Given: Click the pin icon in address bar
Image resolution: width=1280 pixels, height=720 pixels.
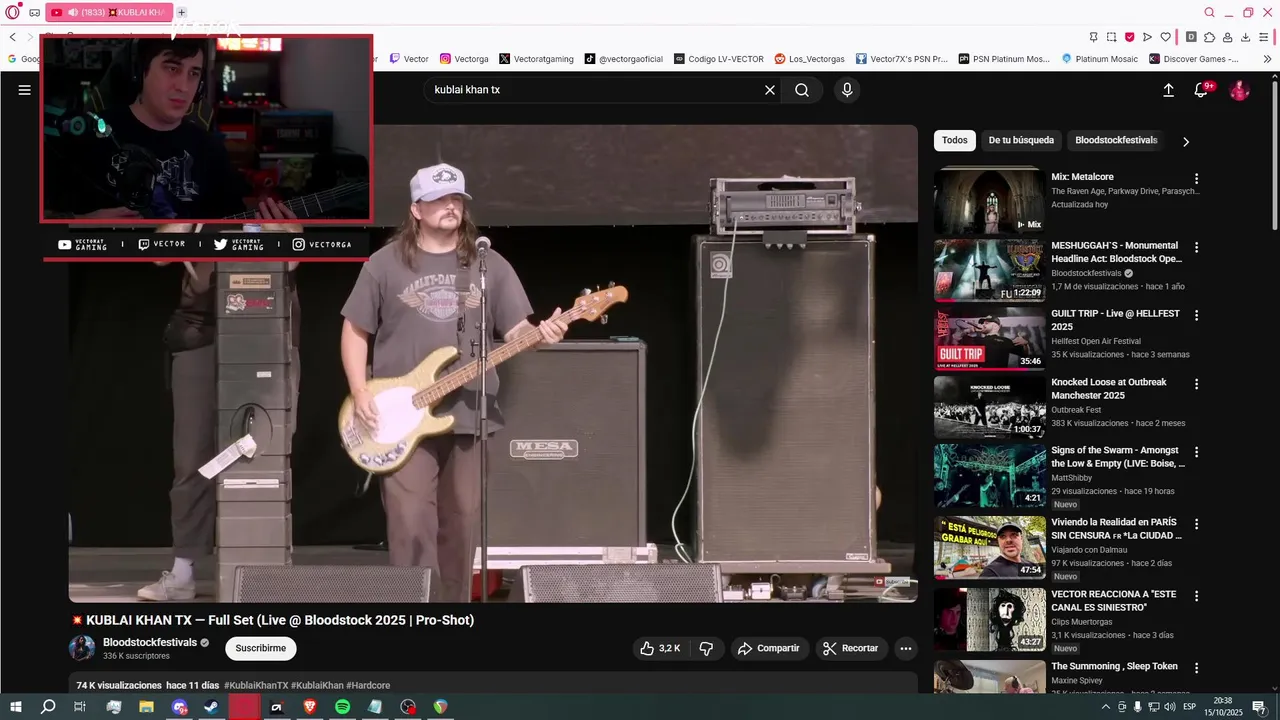Looking at the screenshot, I should coord(1093,37).
